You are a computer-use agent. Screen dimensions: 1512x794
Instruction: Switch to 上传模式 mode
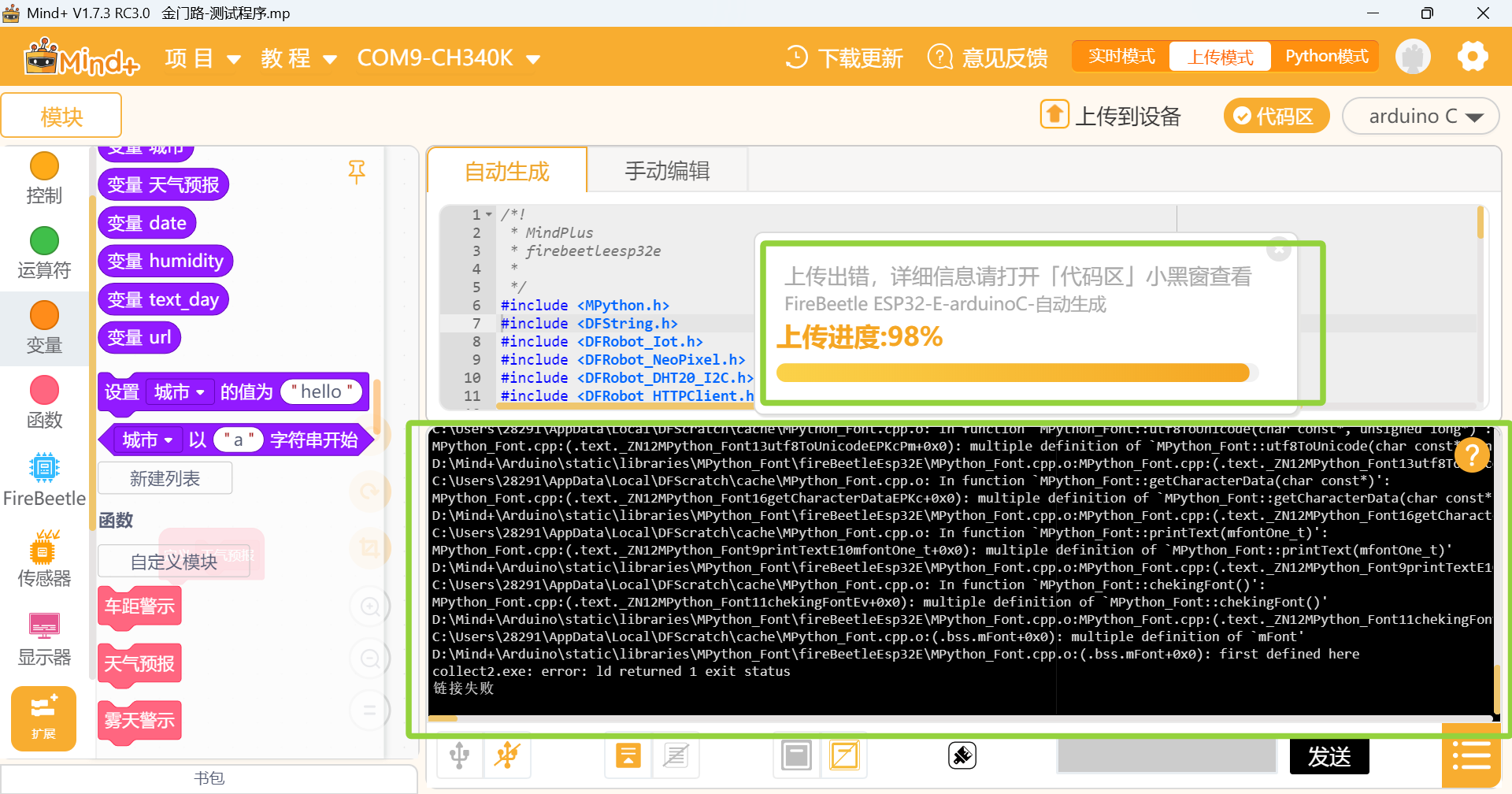1220,57
